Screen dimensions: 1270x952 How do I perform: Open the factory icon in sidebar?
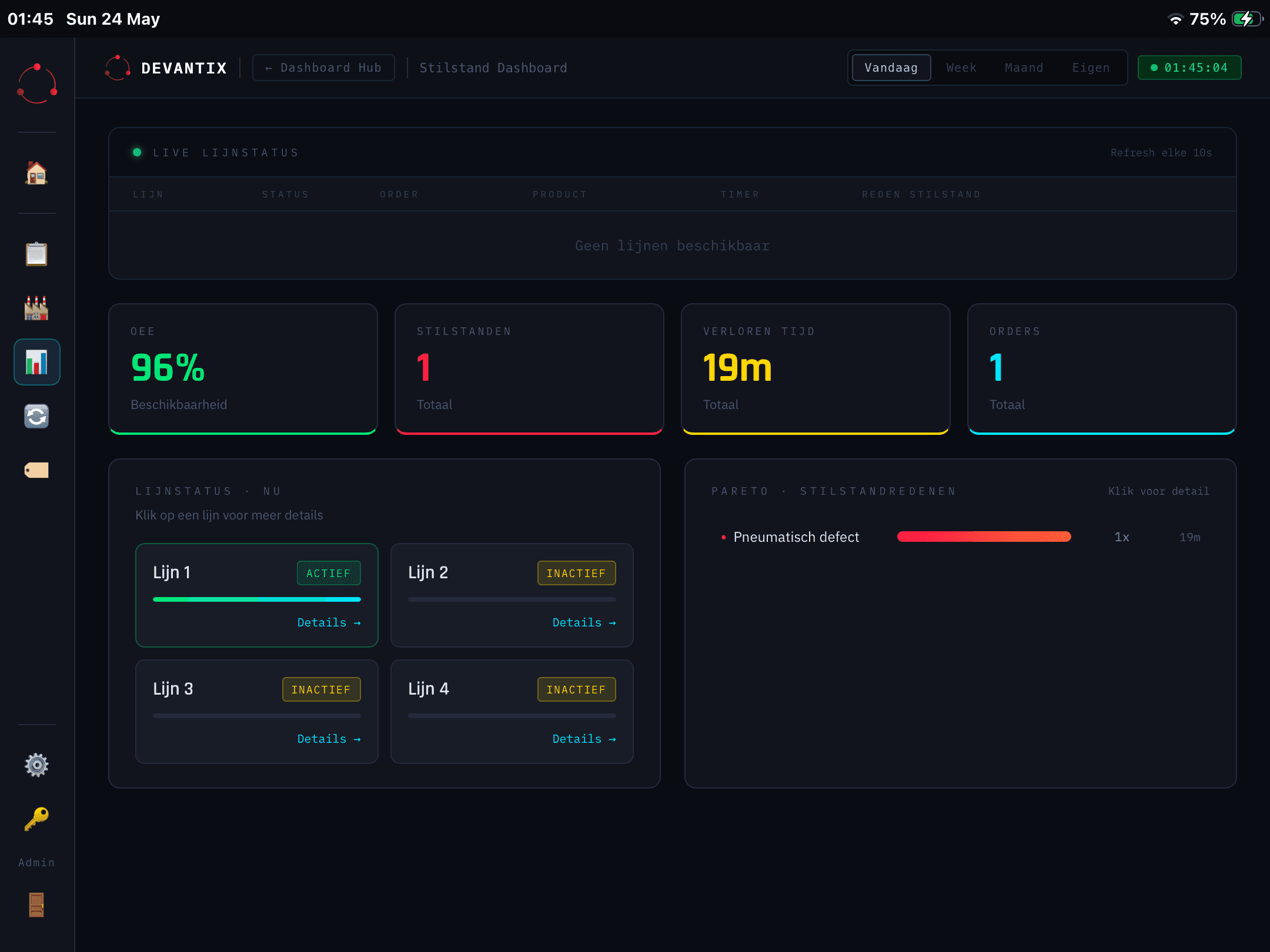click(36, 308)
